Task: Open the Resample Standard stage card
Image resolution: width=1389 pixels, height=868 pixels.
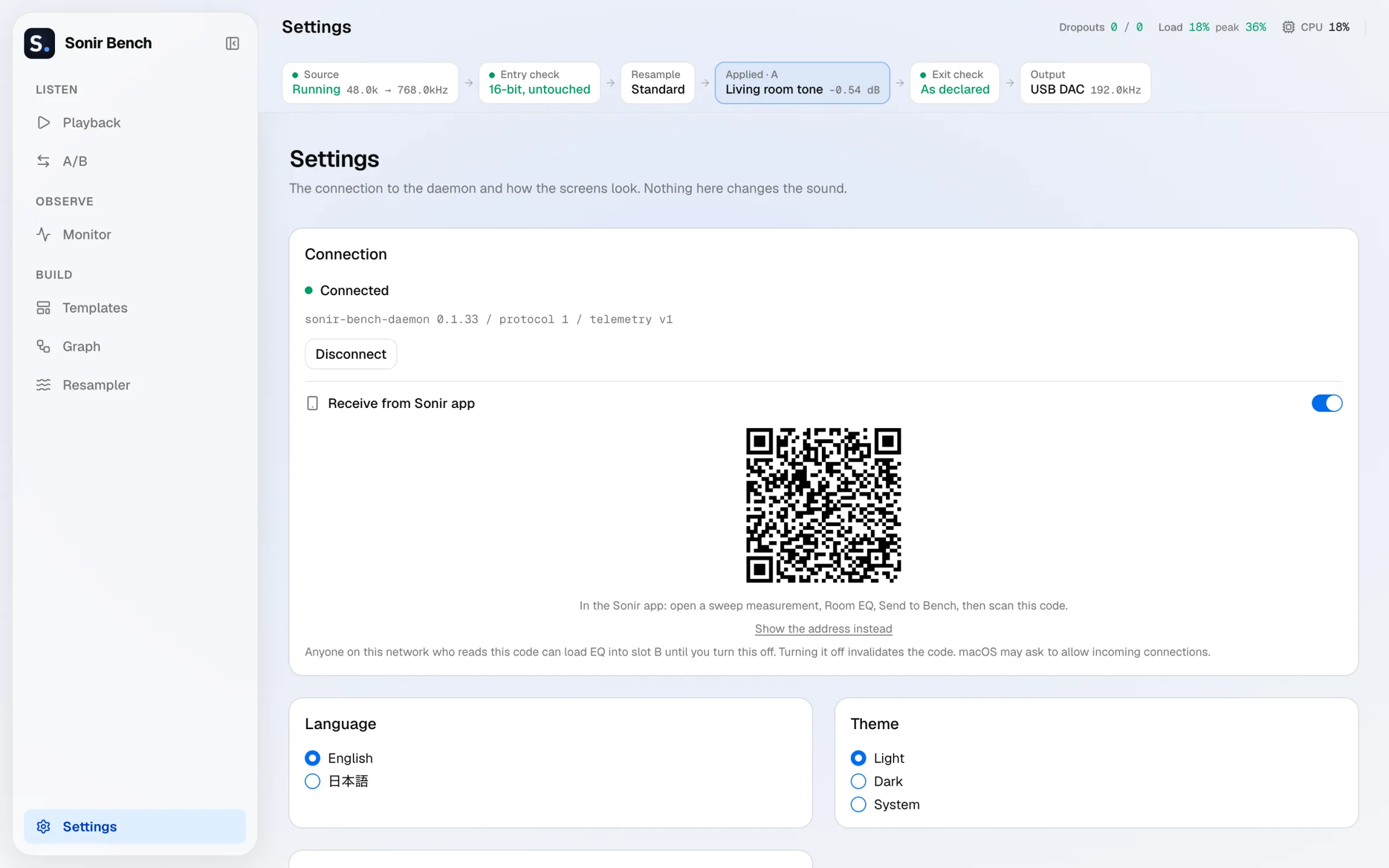Action: click(x=658, y=83)
